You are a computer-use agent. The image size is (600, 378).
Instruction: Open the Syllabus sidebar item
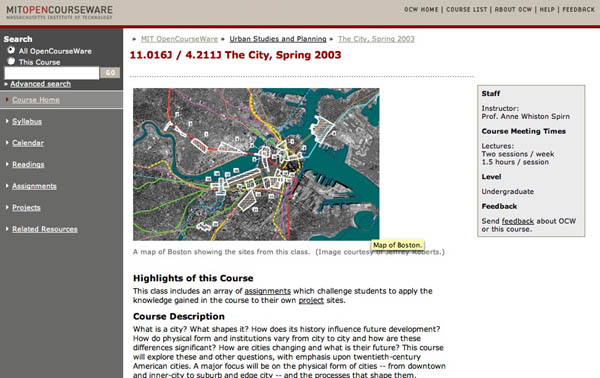(x=27, y=121)
